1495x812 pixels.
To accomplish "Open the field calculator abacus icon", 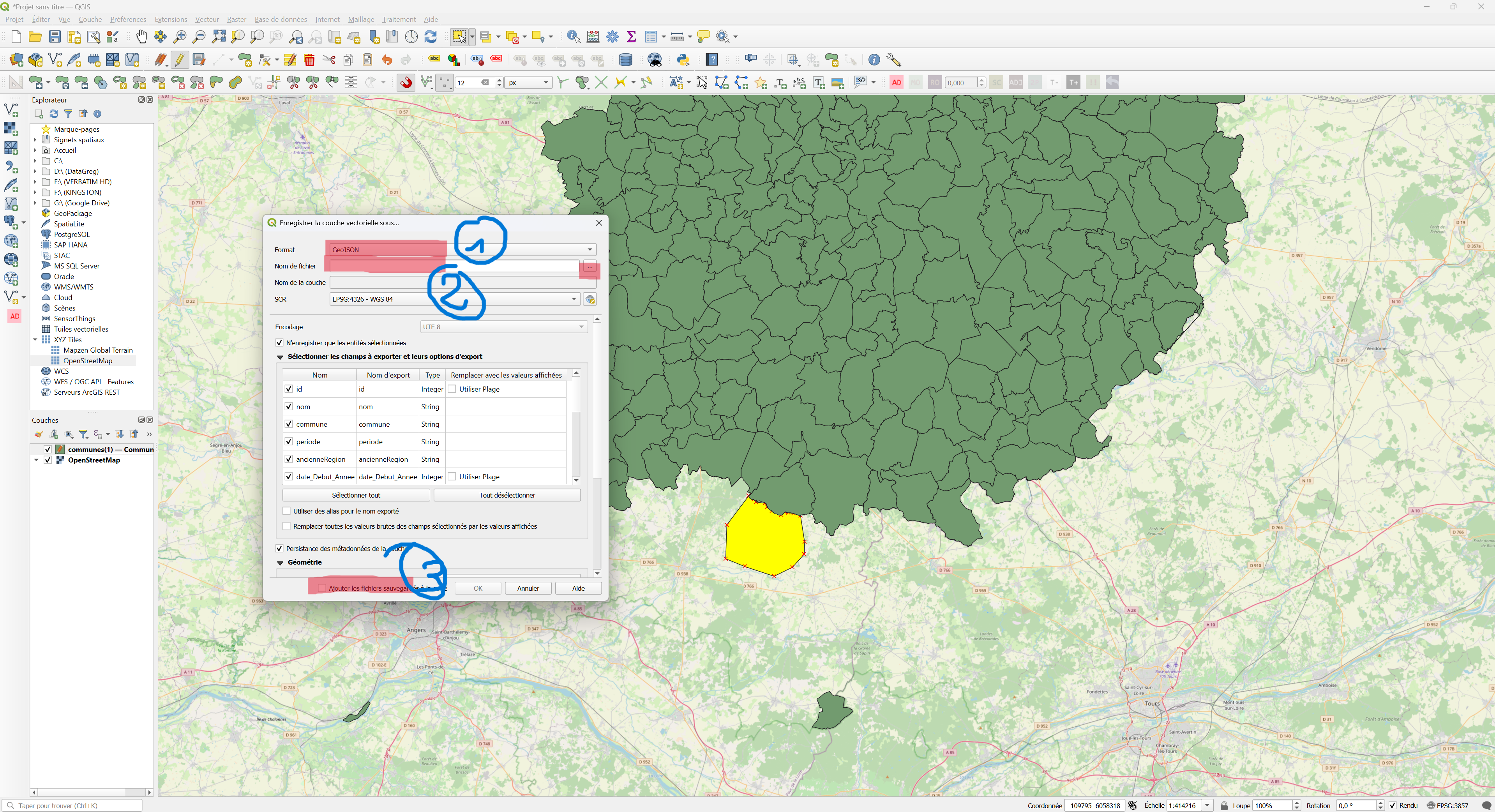I will 593,37.
